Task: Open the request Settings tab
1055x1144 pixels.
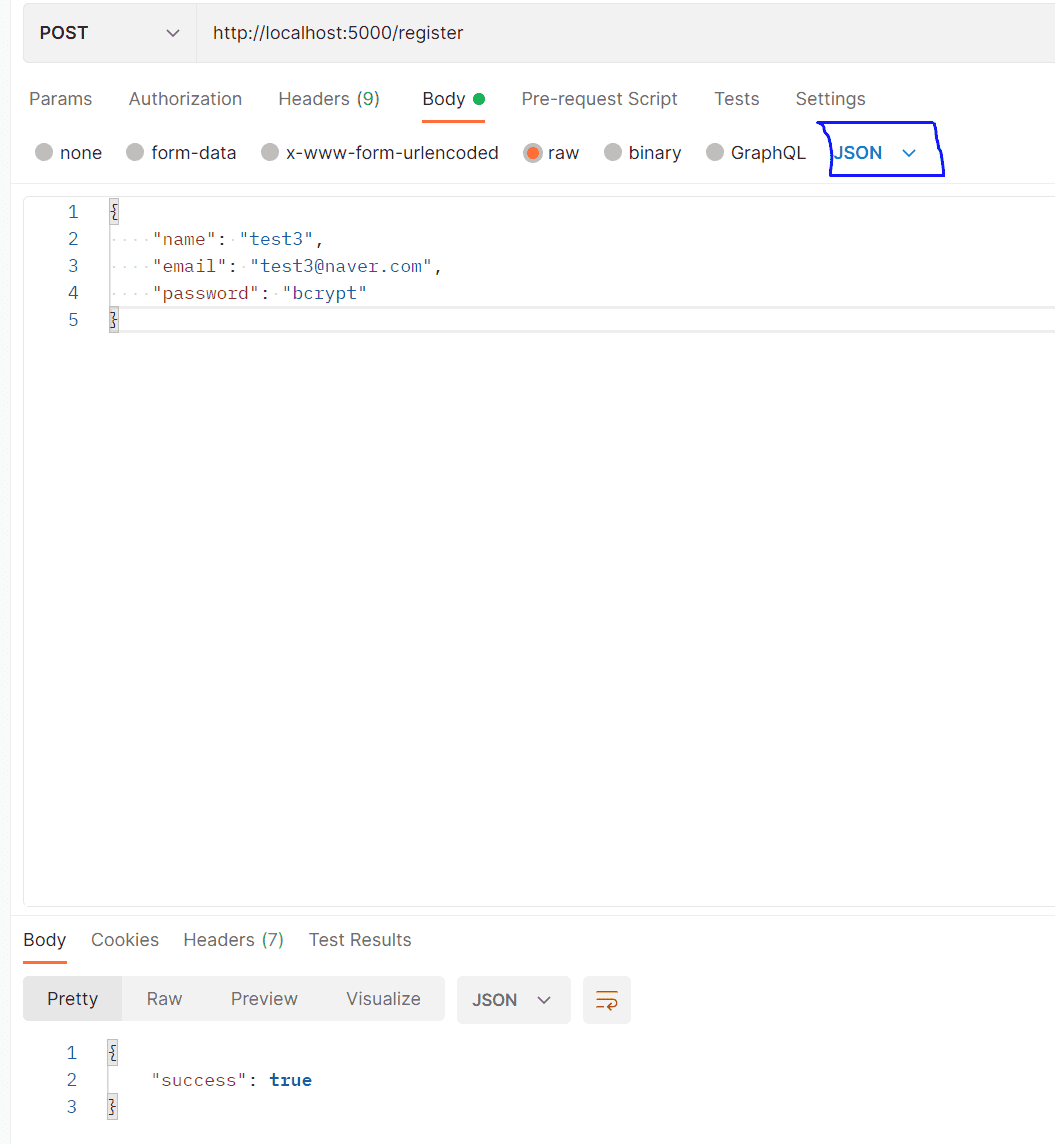Action: (830, 98)
